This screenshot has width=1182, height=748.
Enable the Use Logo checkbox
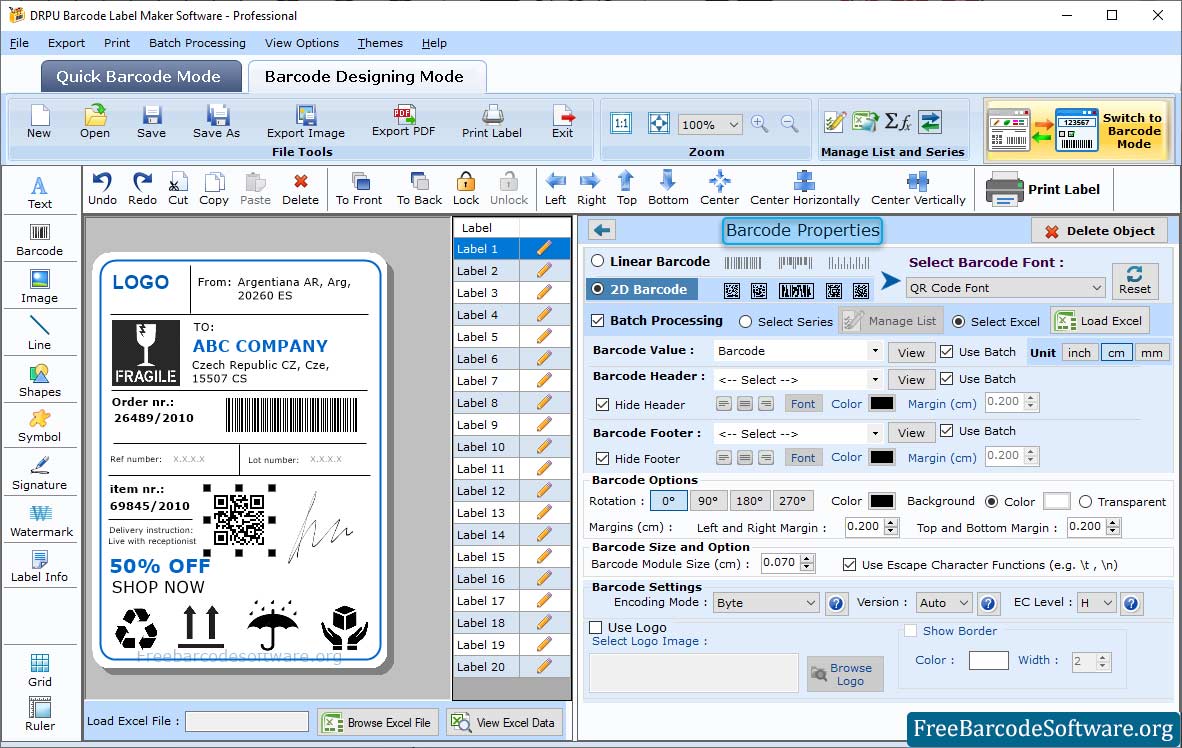point(596,627)
